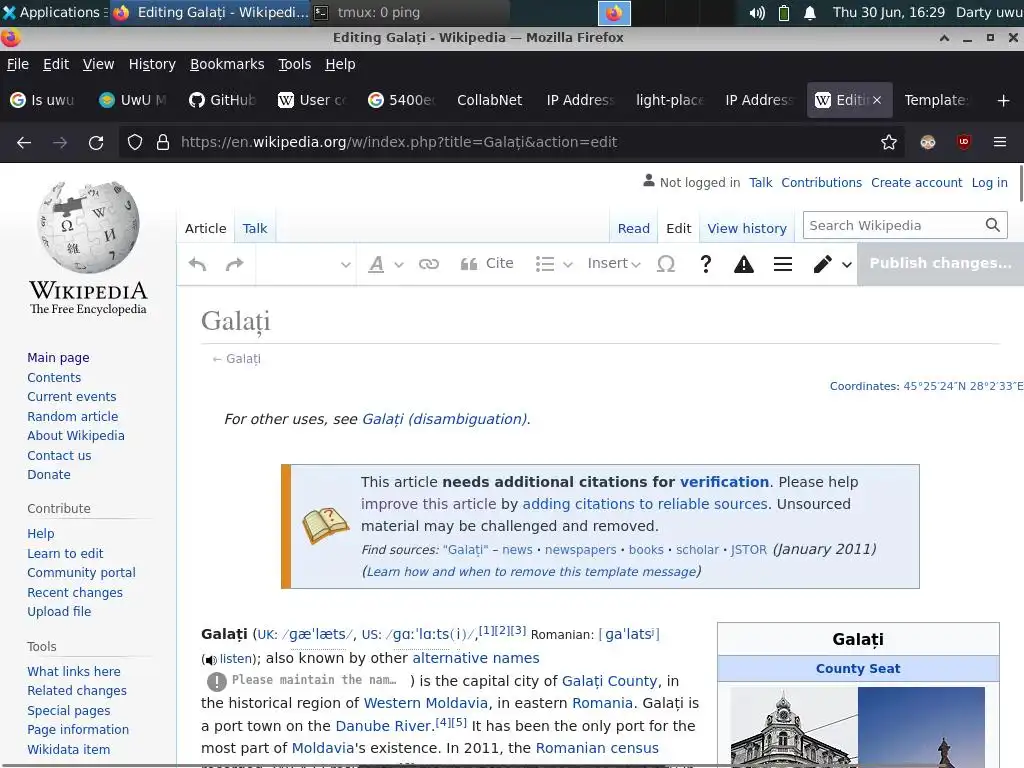Play pronunciation via the listen speaker icon

pyautogui.click(x=211, y=660)
